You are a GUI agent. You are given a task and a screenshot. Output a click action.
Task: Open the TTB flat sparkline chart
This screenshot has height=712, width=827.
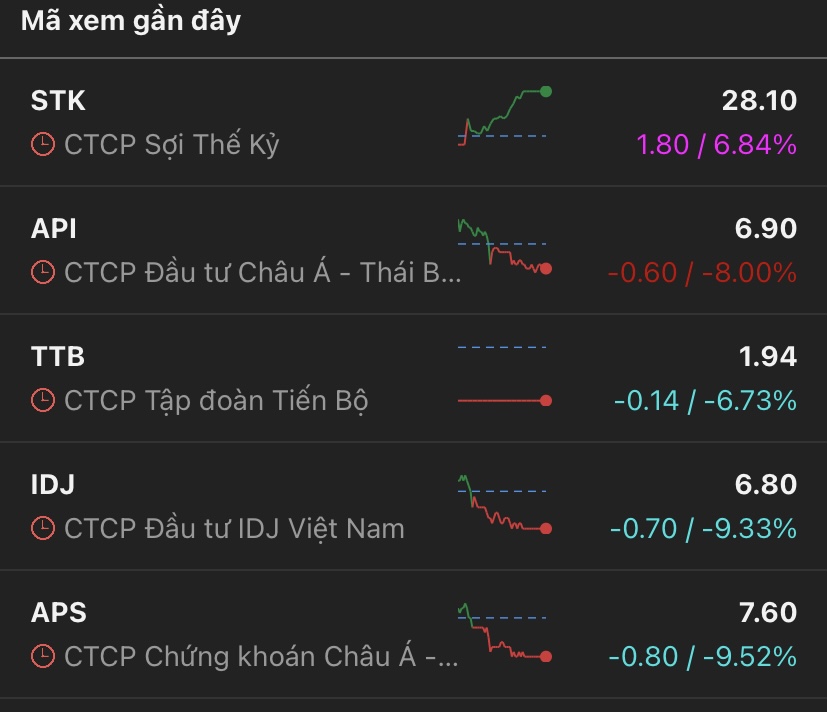tap(503, 376)
